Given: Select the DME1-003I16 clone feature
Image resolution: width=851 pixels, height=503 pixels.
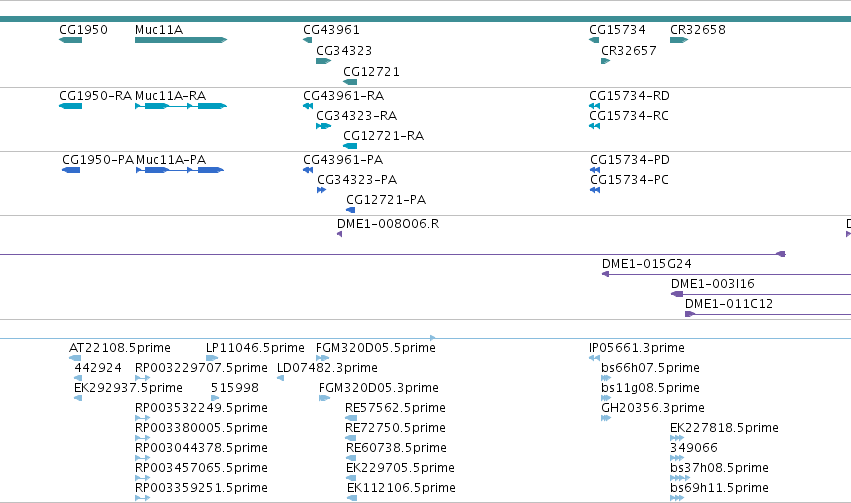Looking at the screenshot, I should tap(761, 294).
